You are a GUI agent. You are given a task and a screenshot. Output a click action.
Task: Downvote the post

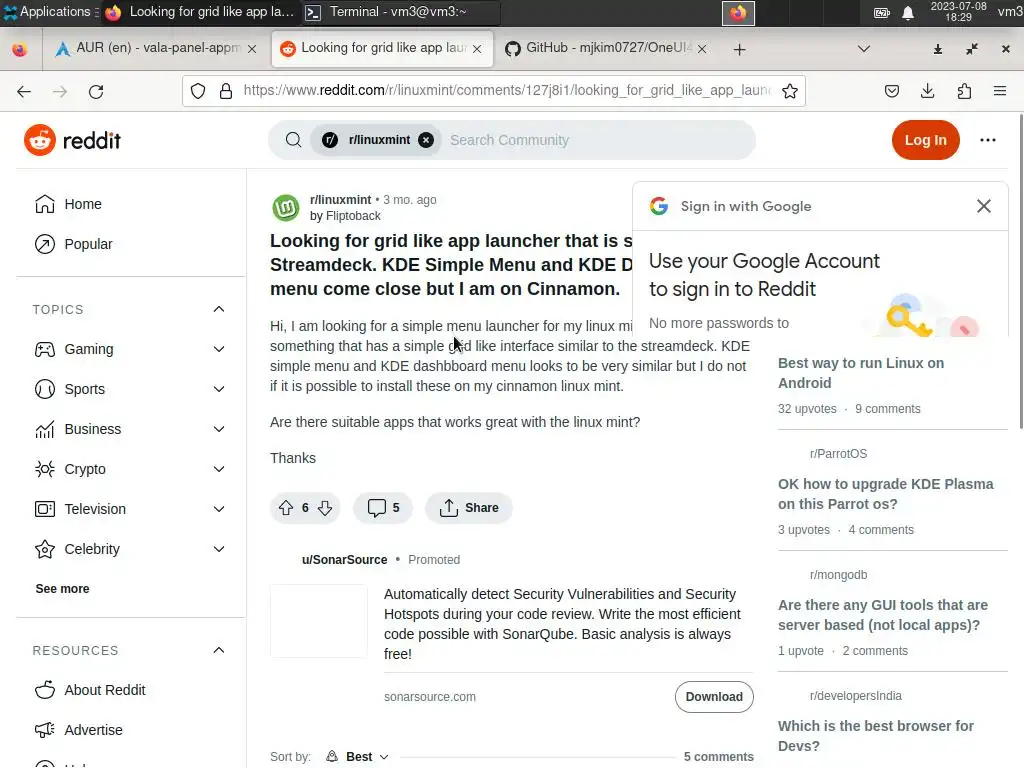325,508
